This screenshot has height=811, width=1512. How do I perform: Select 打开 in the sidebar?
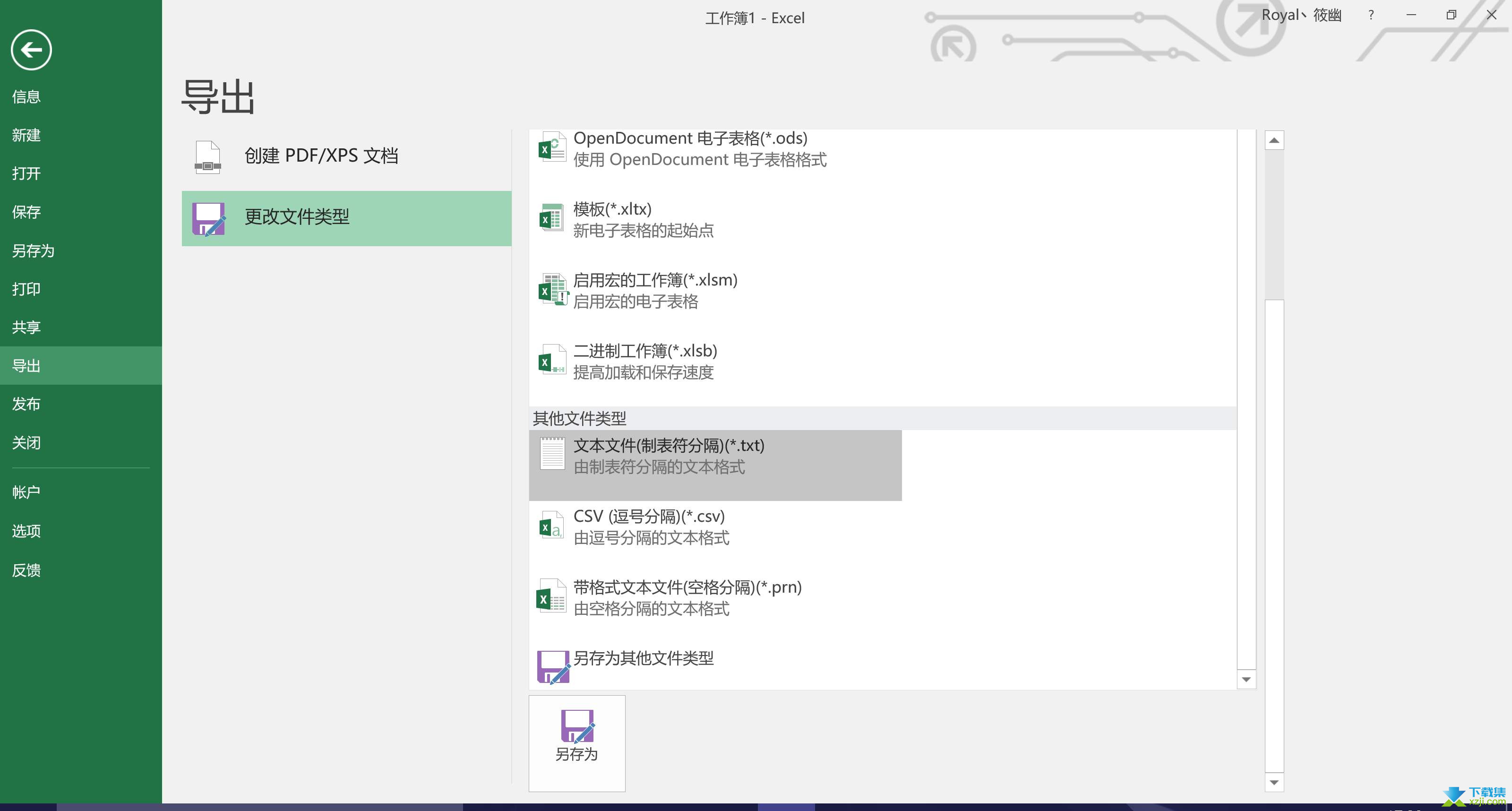(81, 174)
